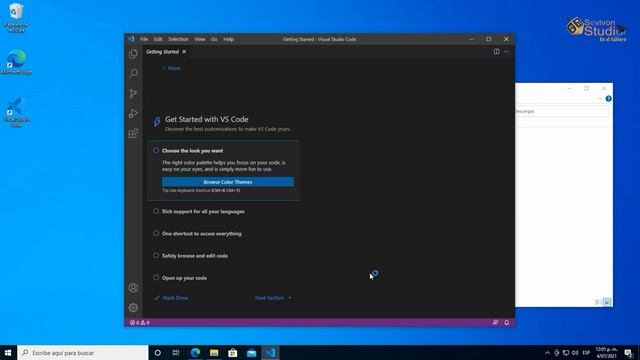
Task: Click ESP language indicator in tray
Action: (587, 353)
